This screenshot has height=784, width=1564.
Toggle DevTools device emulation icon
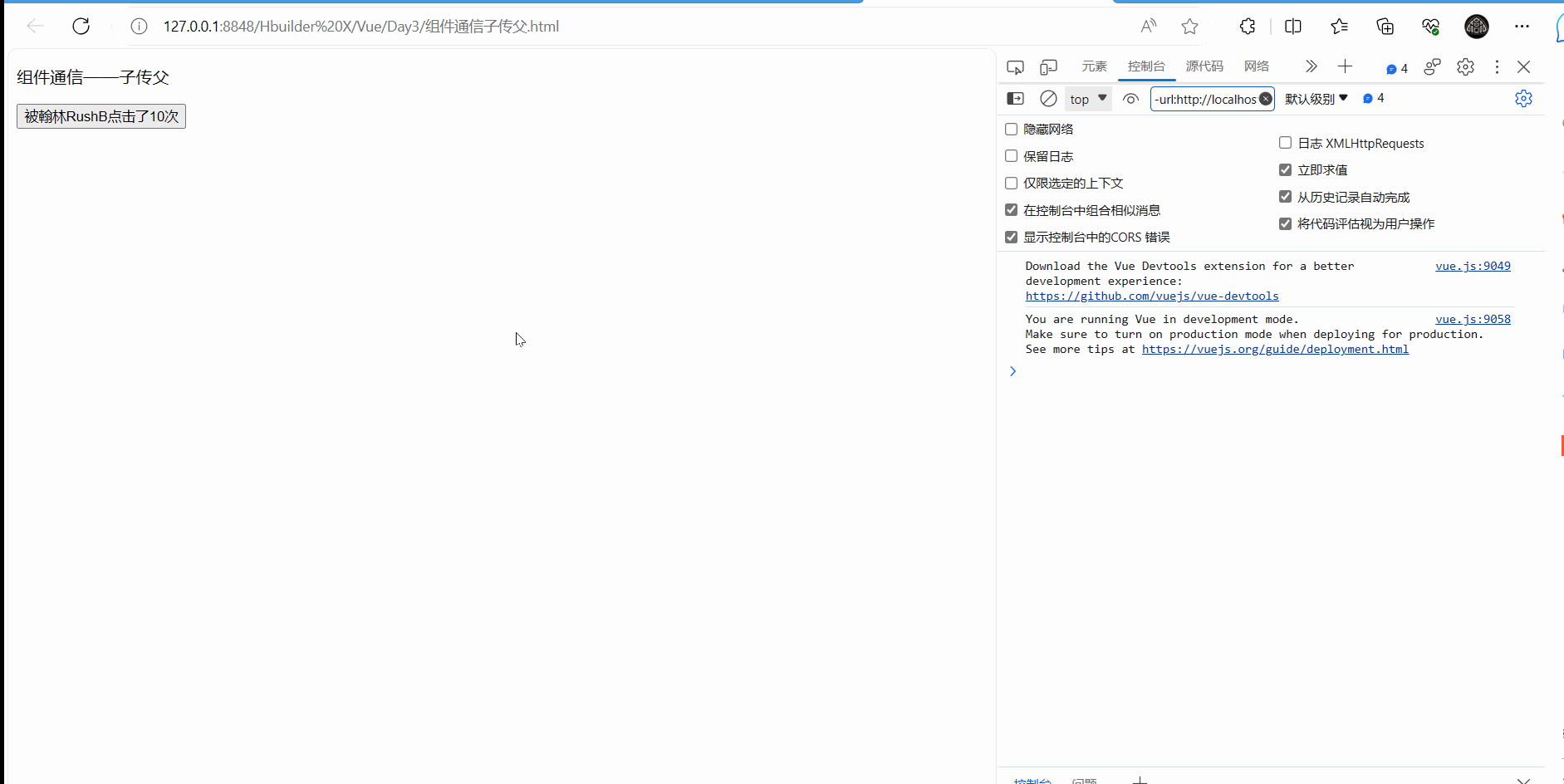click(x=1049, y=67)
